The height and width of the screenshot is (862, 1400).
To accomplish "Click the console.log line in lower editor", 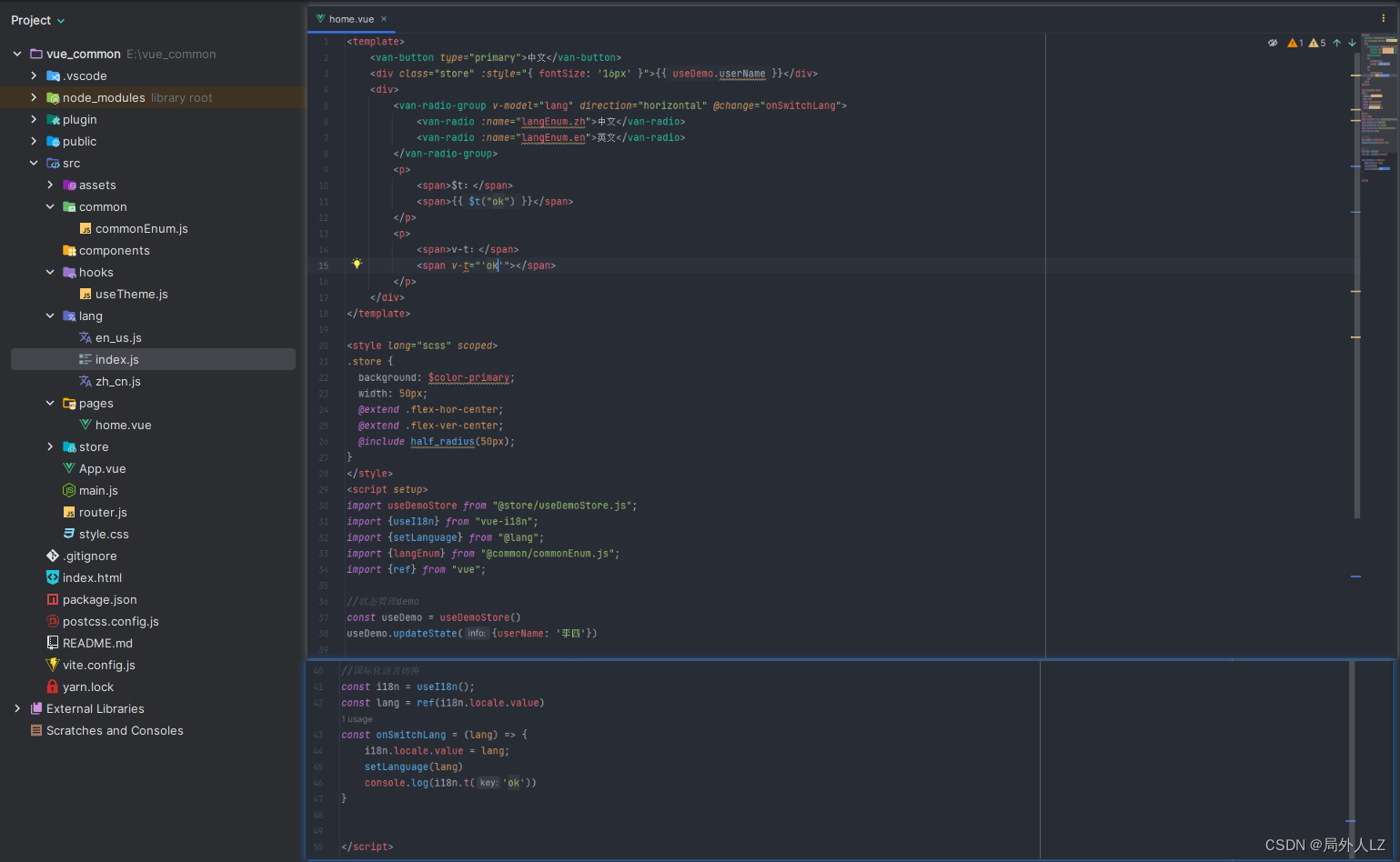I will [450, 783].
